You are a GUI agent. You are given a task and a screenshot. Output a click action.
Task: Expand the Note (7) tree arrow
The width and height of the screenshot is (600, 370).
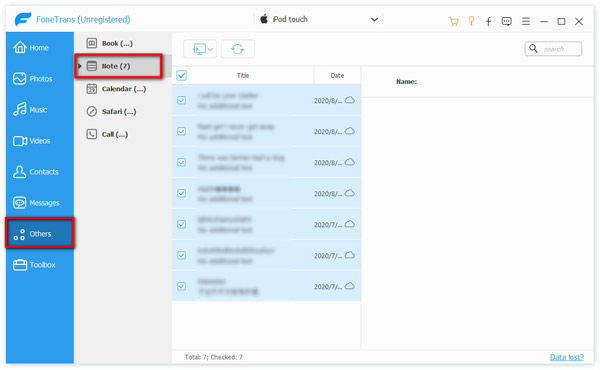coord(80,66)
